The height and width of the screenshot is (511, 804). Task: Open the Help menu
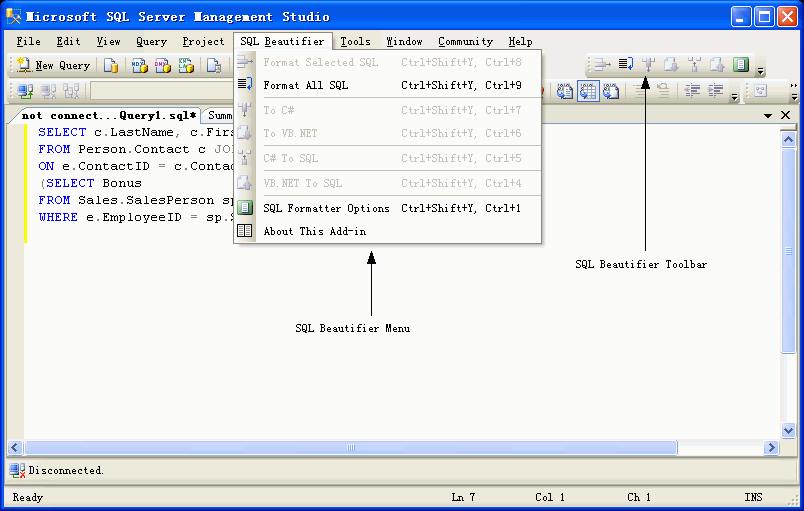coord(520,42)
